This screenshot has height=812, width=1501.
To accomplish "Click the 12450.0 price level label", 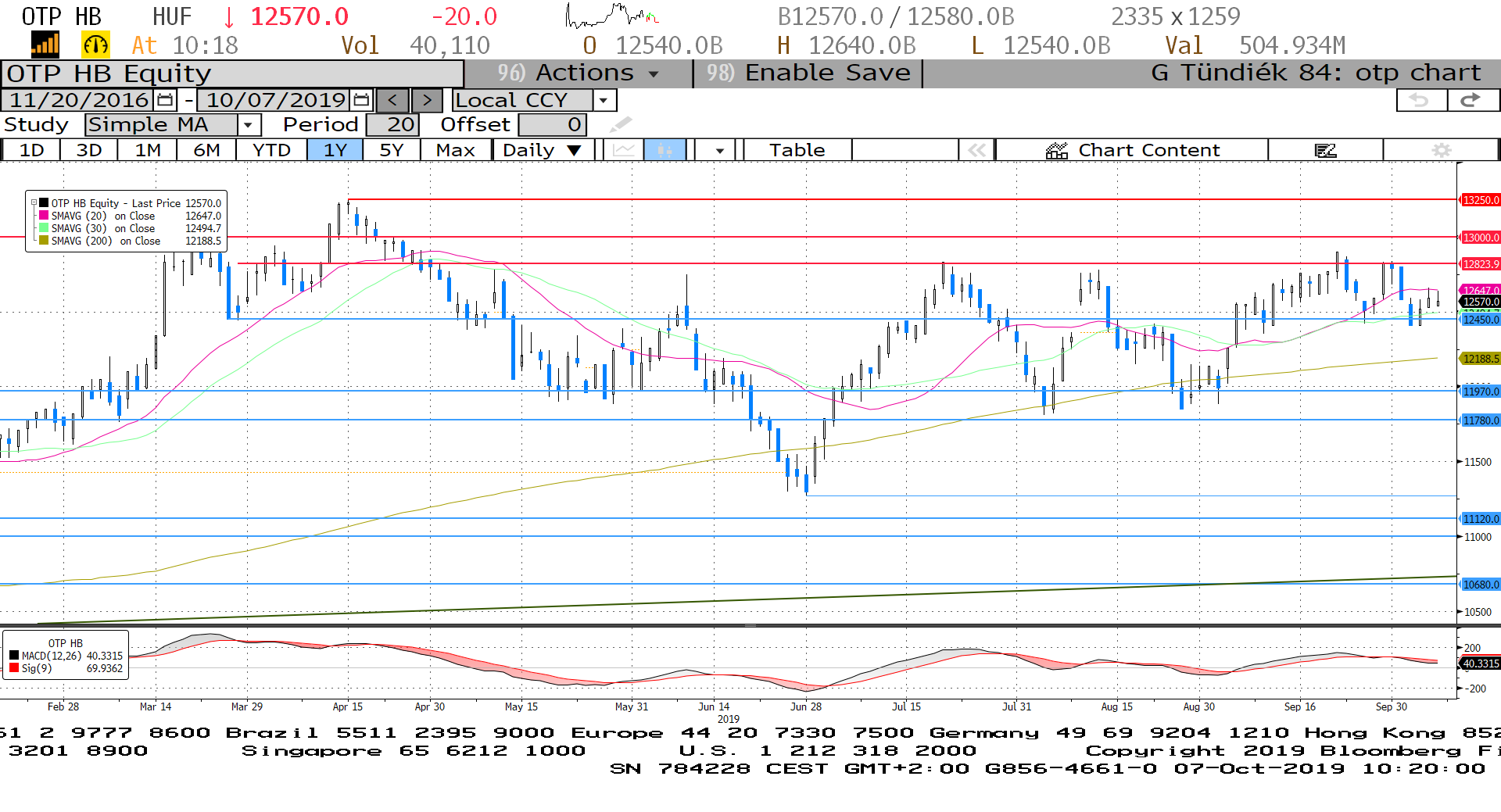I will click(x=1481, y=320).
